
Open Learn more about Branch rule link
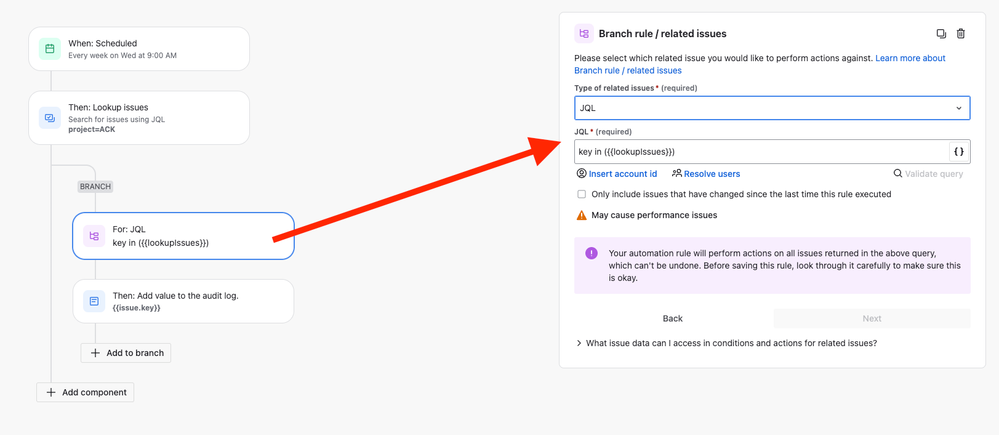[760, 64]
